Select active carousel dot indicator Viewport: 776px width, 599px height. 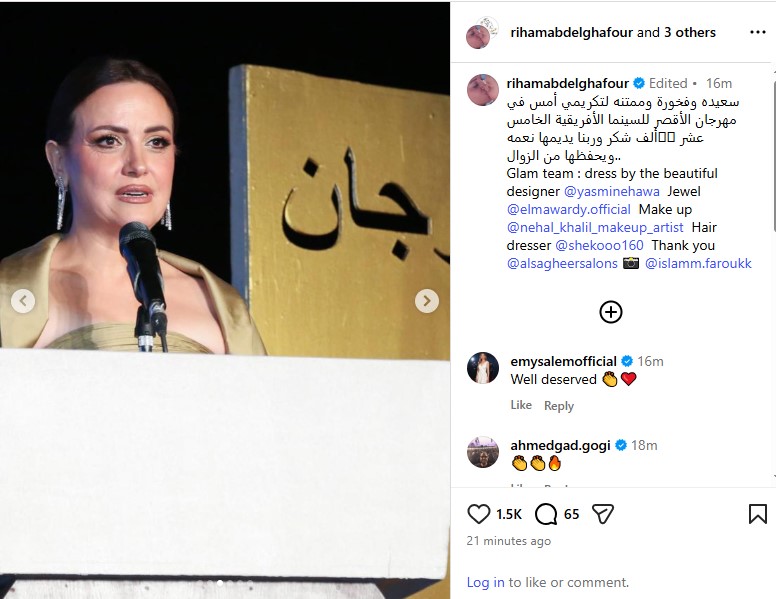click(220, 583)
